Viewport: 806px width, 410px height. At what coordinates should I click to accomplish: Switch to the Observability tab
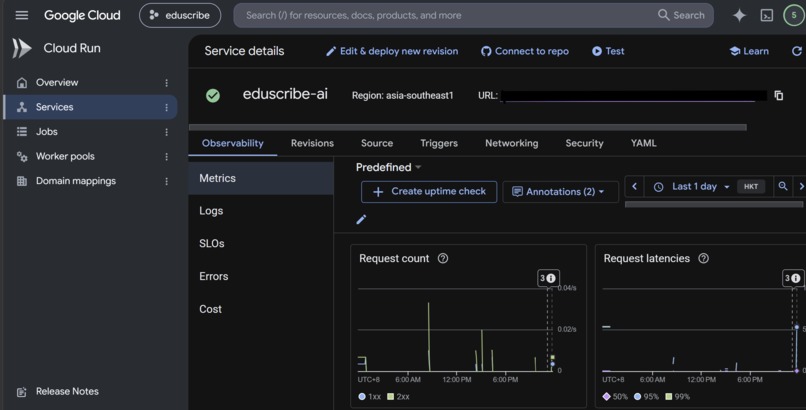coord(232,143)
